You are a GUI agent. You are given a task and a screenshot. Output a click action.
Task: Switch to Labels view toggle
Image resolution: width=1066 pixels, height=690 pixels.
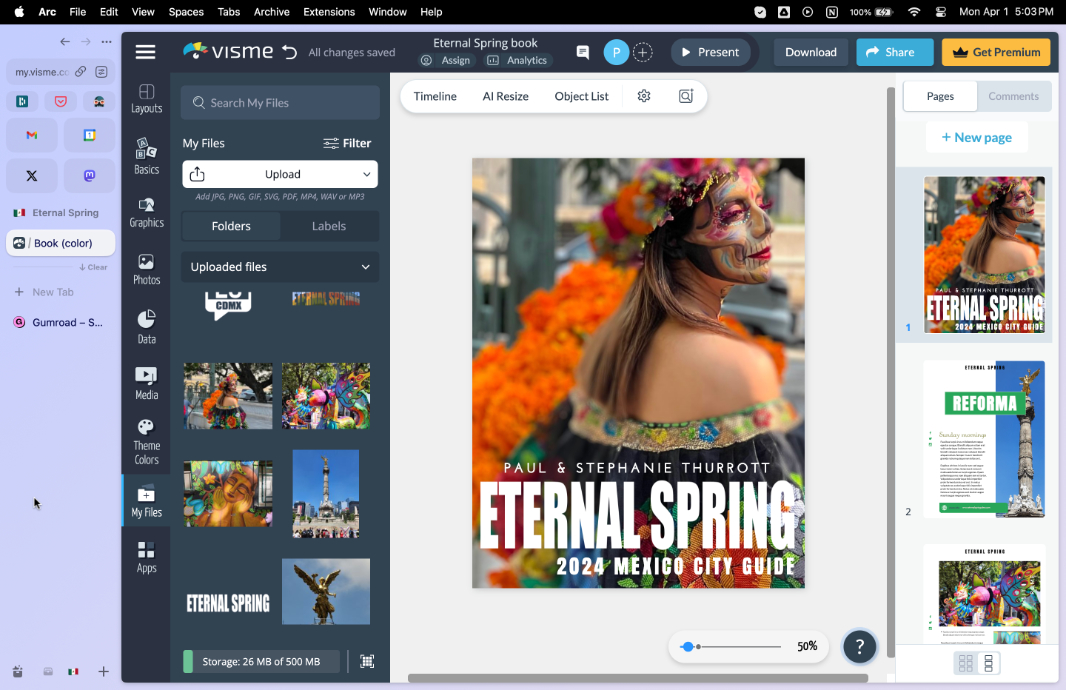[x=329, y=226]
